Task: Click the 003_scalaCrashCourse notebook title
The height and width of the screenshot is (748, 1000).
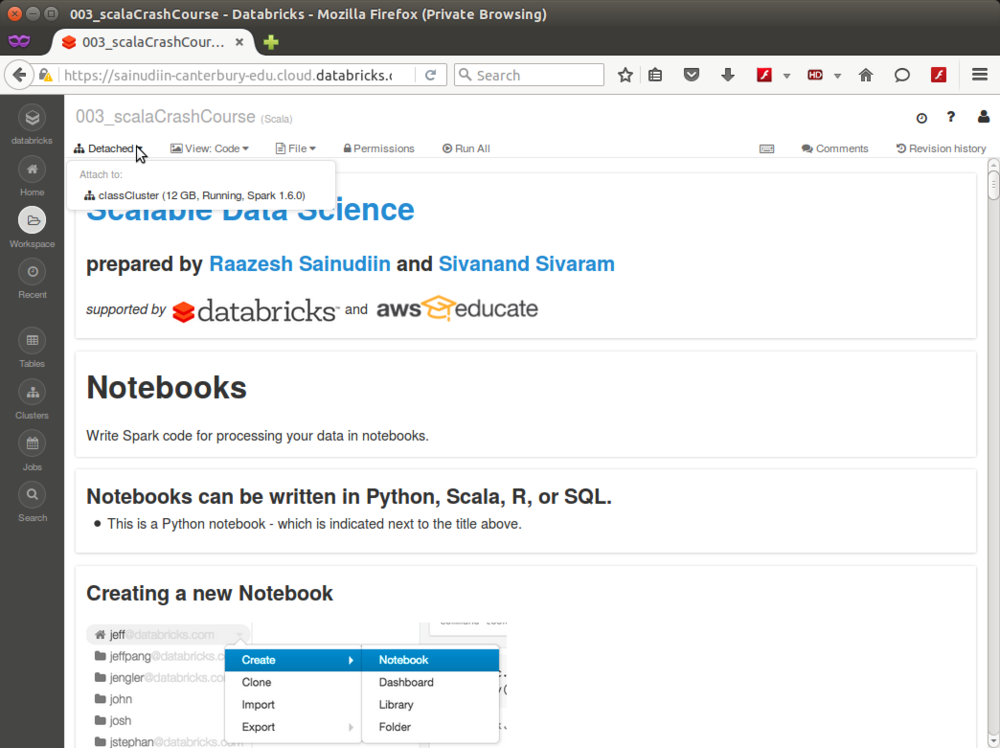Action: 165,117
